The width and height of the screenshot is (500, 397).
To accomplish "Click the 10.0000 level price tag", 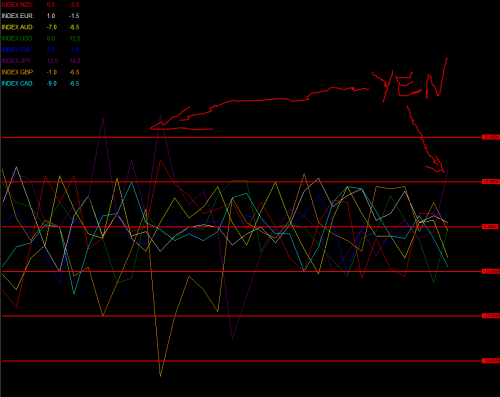I will [x=491, y=182].
